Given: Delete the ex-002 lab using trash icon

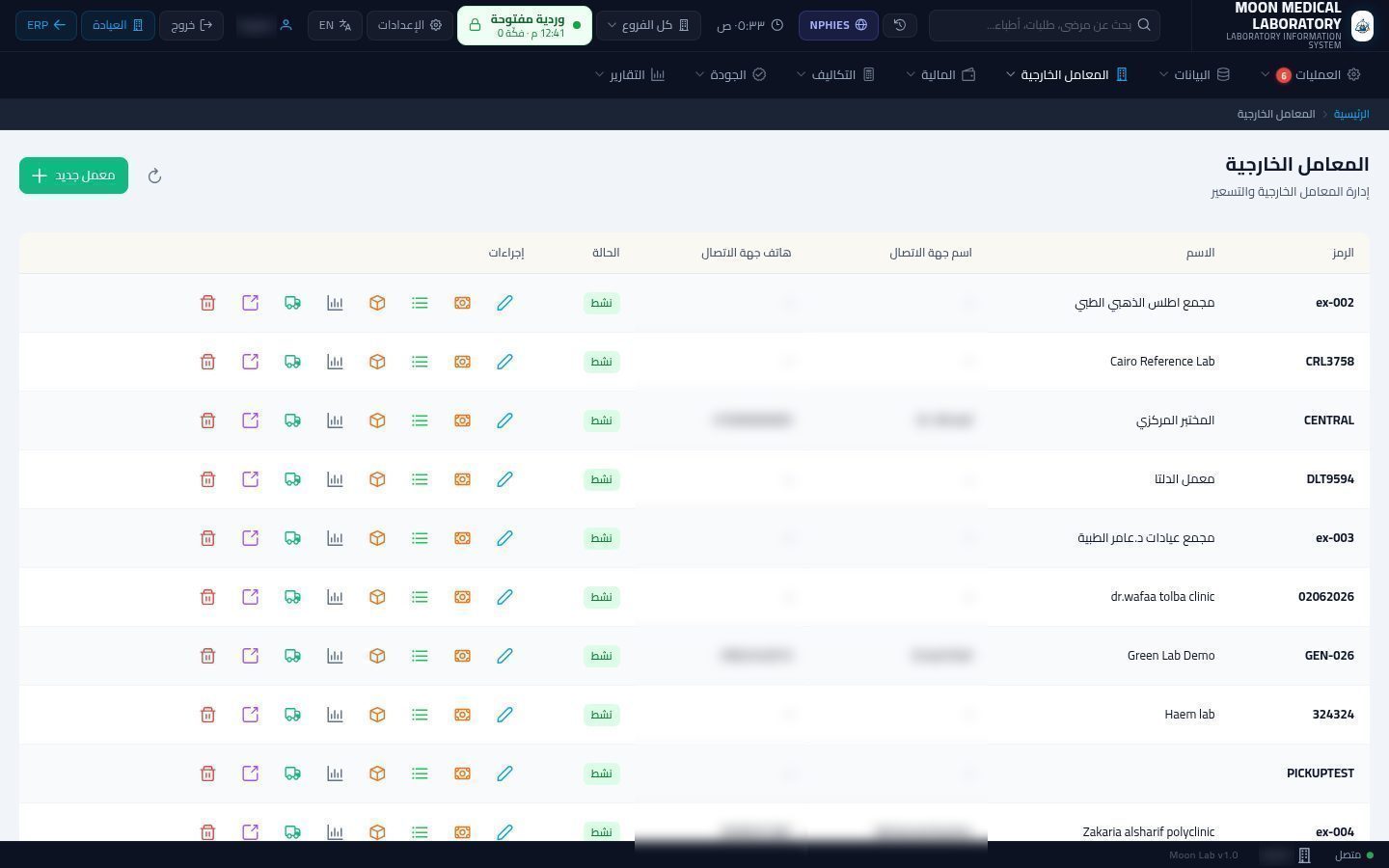Looking at the screenshot, I should [x=207, y=303].
